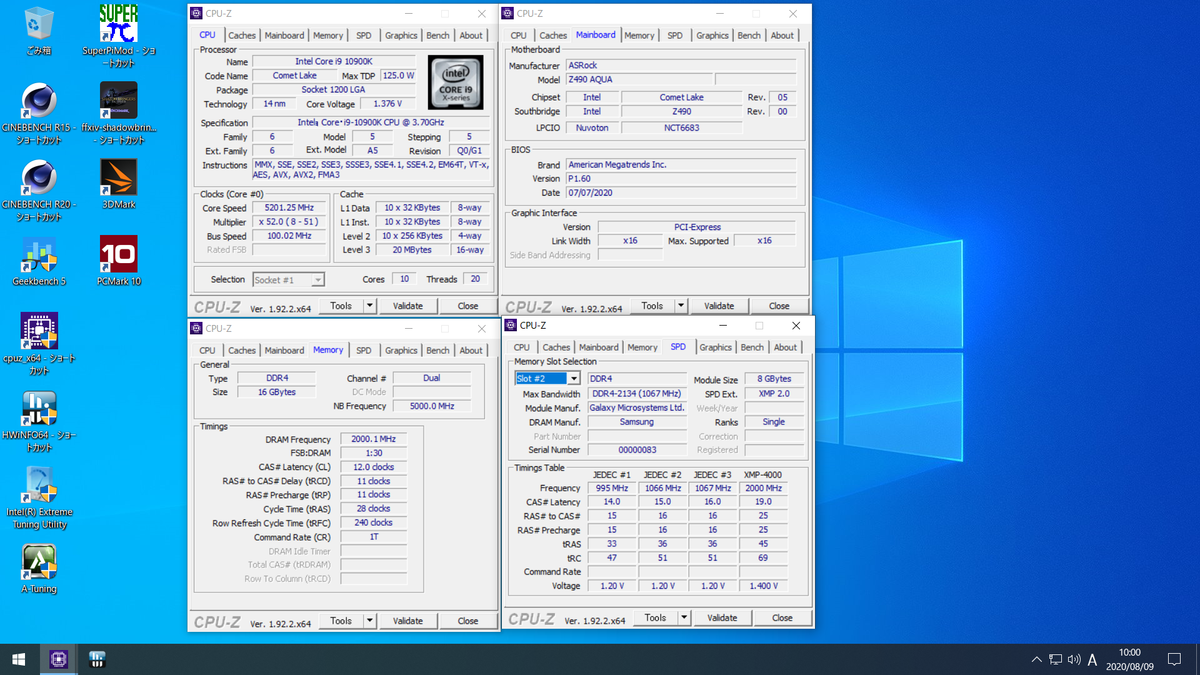
Task: Click Validate in the CPU window
Action: (408, 306)
